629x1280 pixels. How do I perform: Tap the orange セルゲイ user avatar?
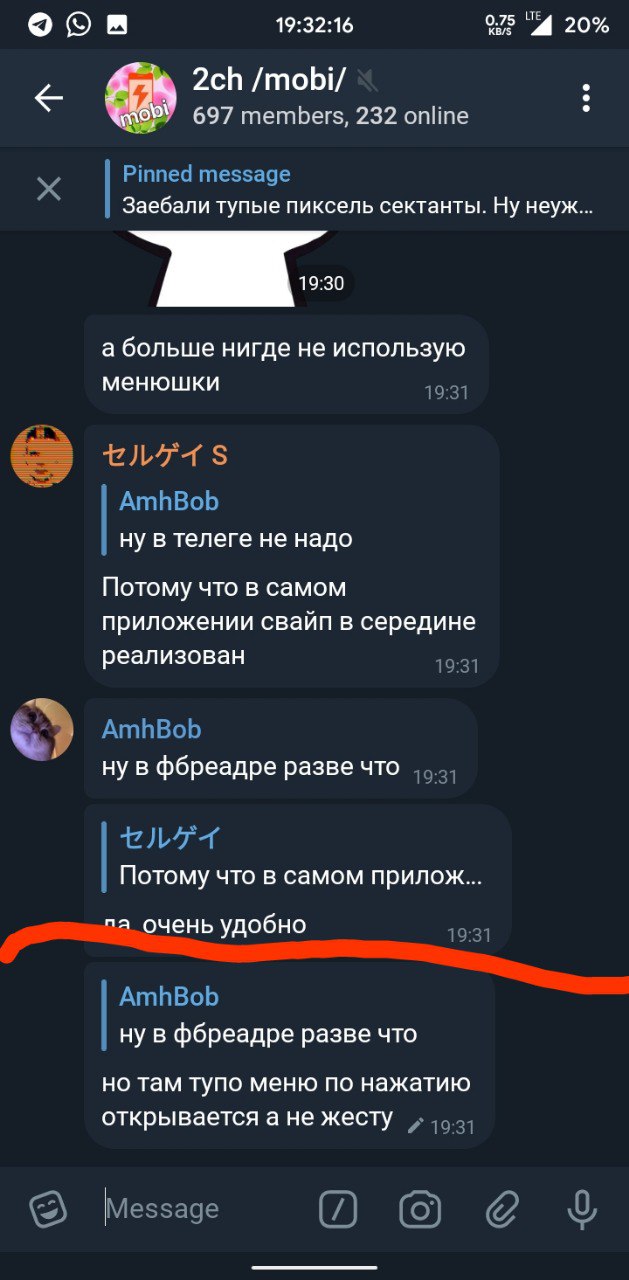click(x=42, y=456)
